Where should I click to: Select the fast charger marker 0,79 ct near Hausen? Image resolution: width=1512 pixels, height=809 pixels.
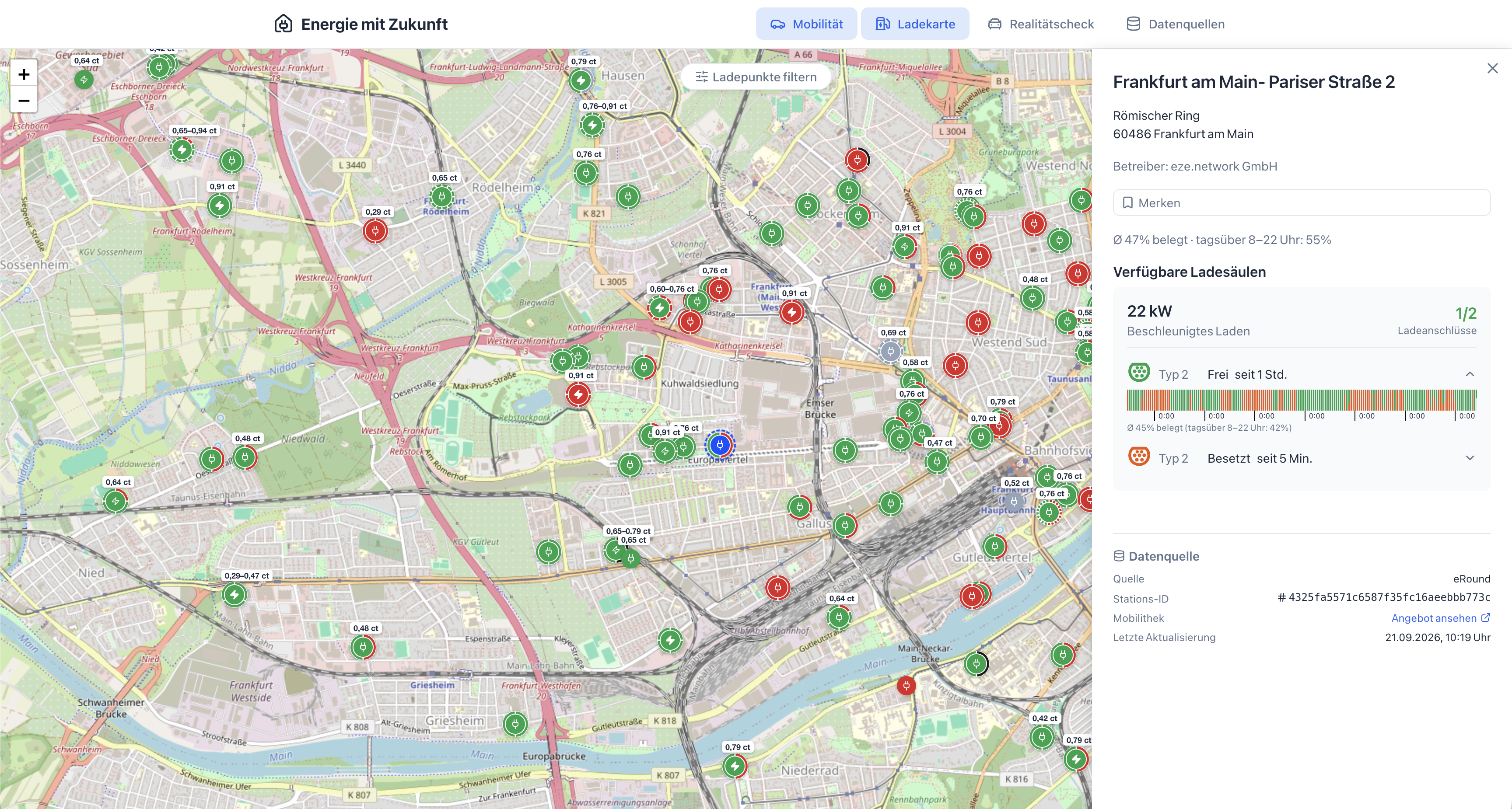pos(581,80)
